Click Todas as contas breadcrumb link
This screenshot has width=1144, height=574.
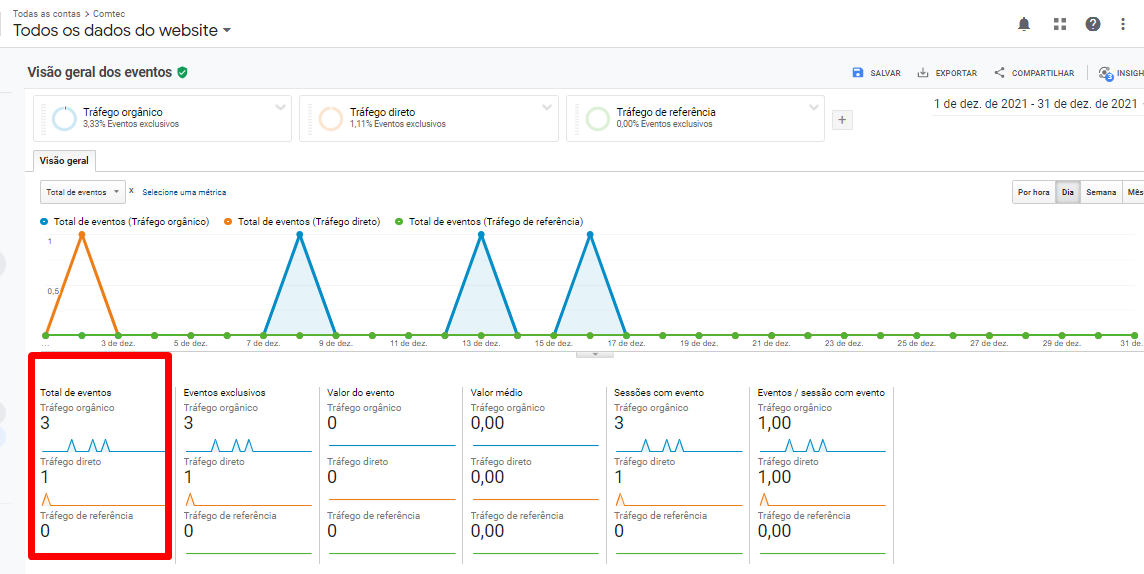pos(46,14)
